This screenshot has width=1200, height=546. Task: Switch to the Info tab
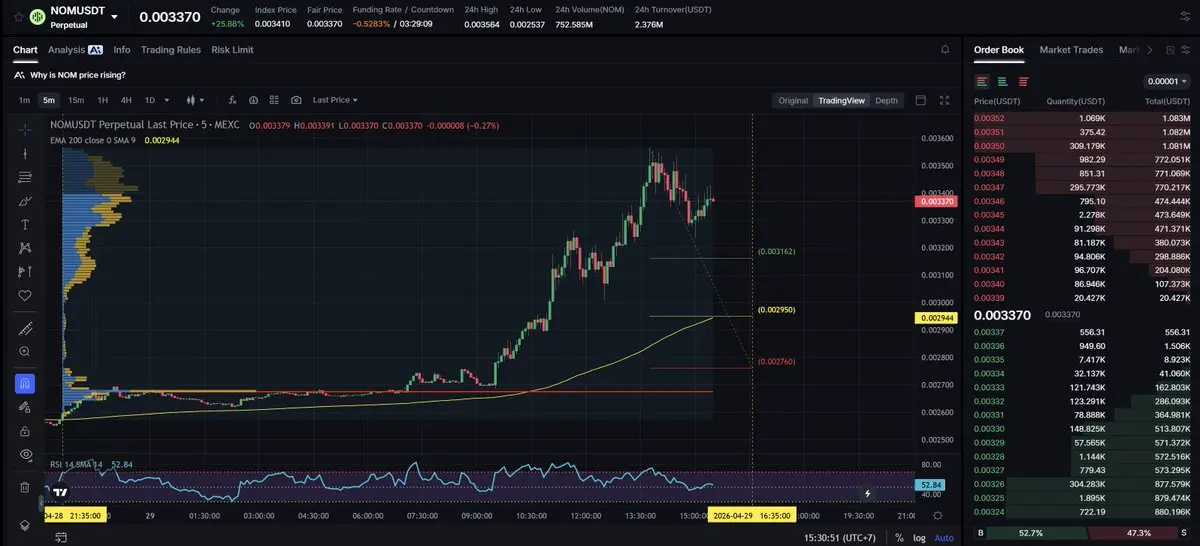tap(122, 49)
